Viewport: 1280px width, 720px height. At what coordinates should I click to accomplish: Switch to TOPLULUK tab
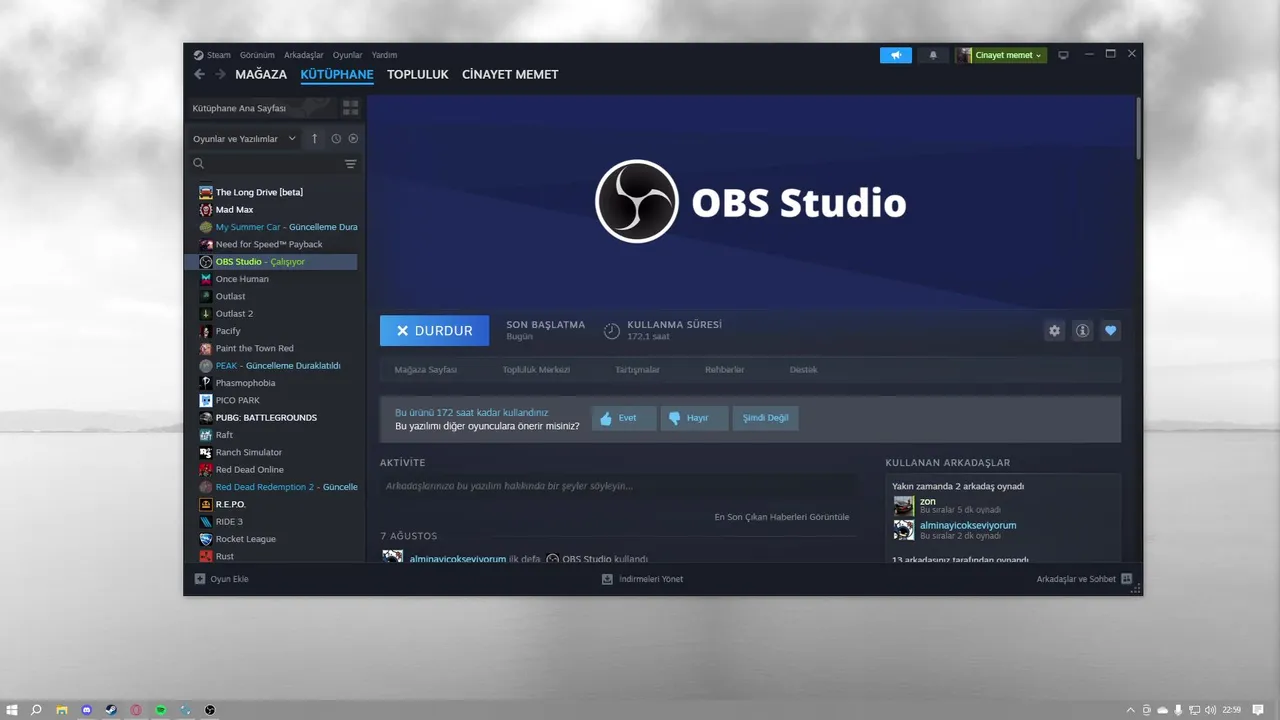(418, 74)
